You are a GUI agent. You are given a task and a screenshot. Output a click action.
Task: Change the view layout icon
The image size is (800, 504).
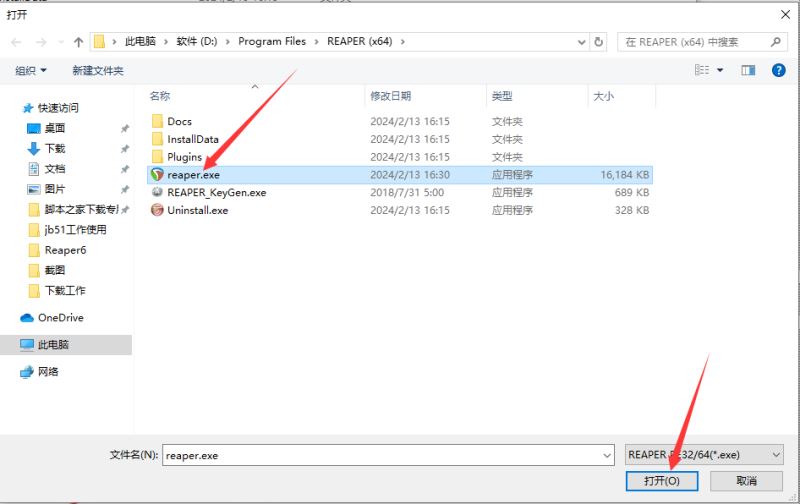[702, 70]
